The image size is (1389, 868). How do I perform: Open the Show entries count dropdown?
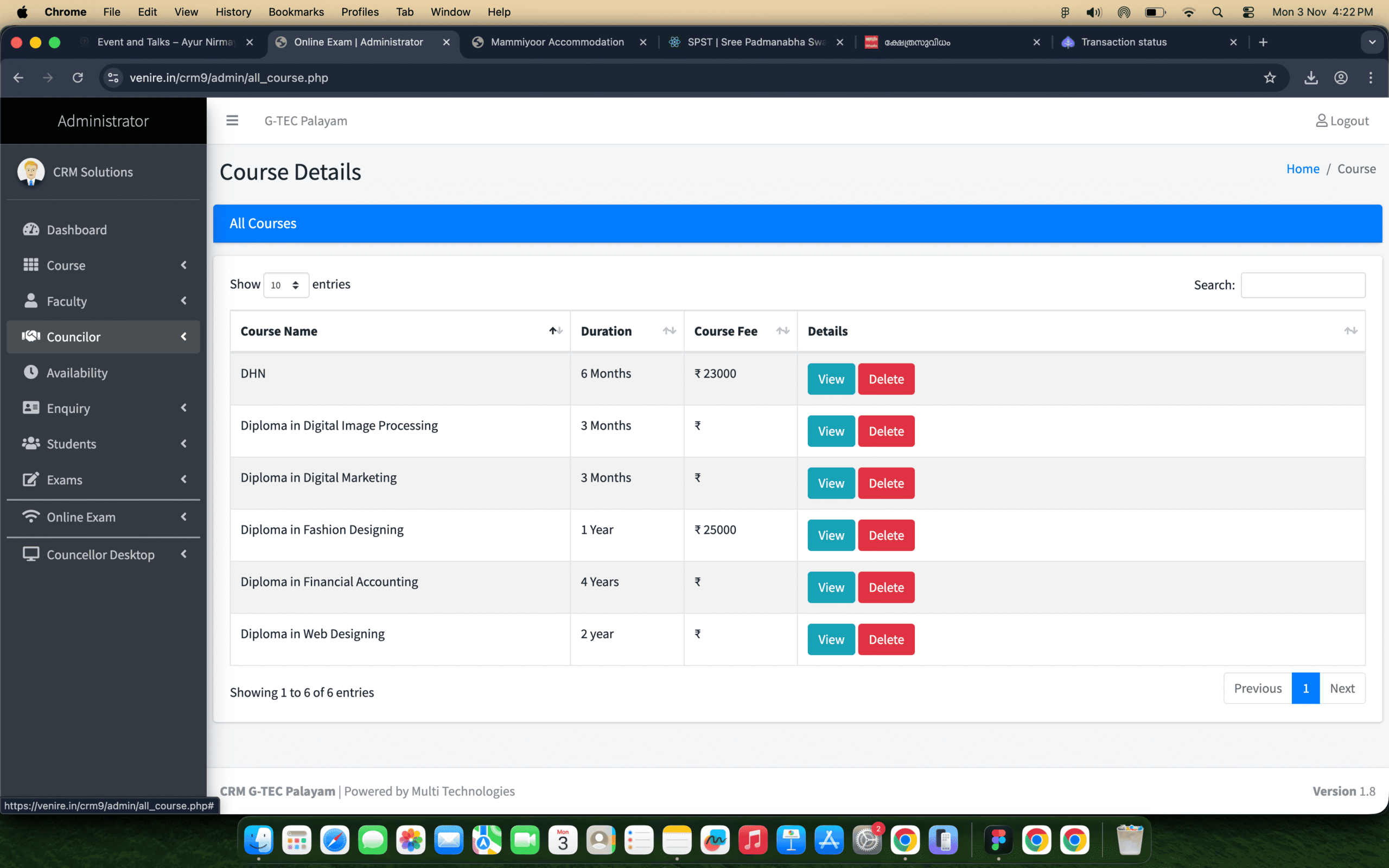point(285,285)
